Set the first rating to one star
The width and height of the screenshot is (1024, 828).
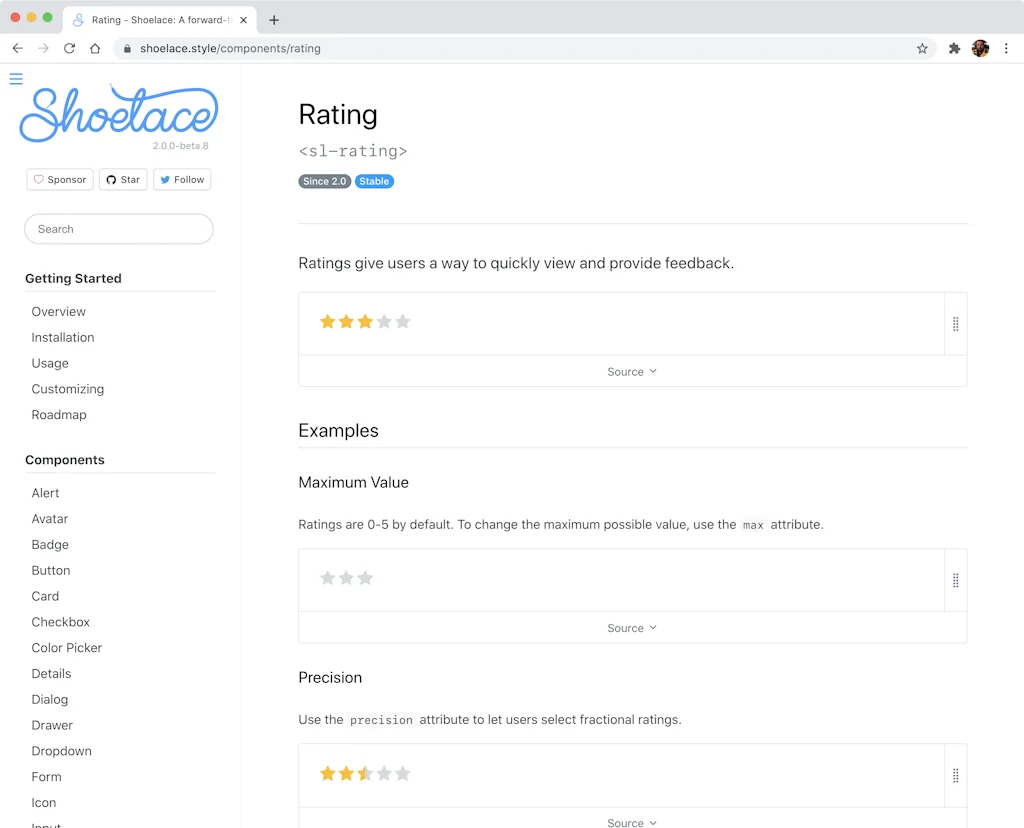[x=327, y=322]
